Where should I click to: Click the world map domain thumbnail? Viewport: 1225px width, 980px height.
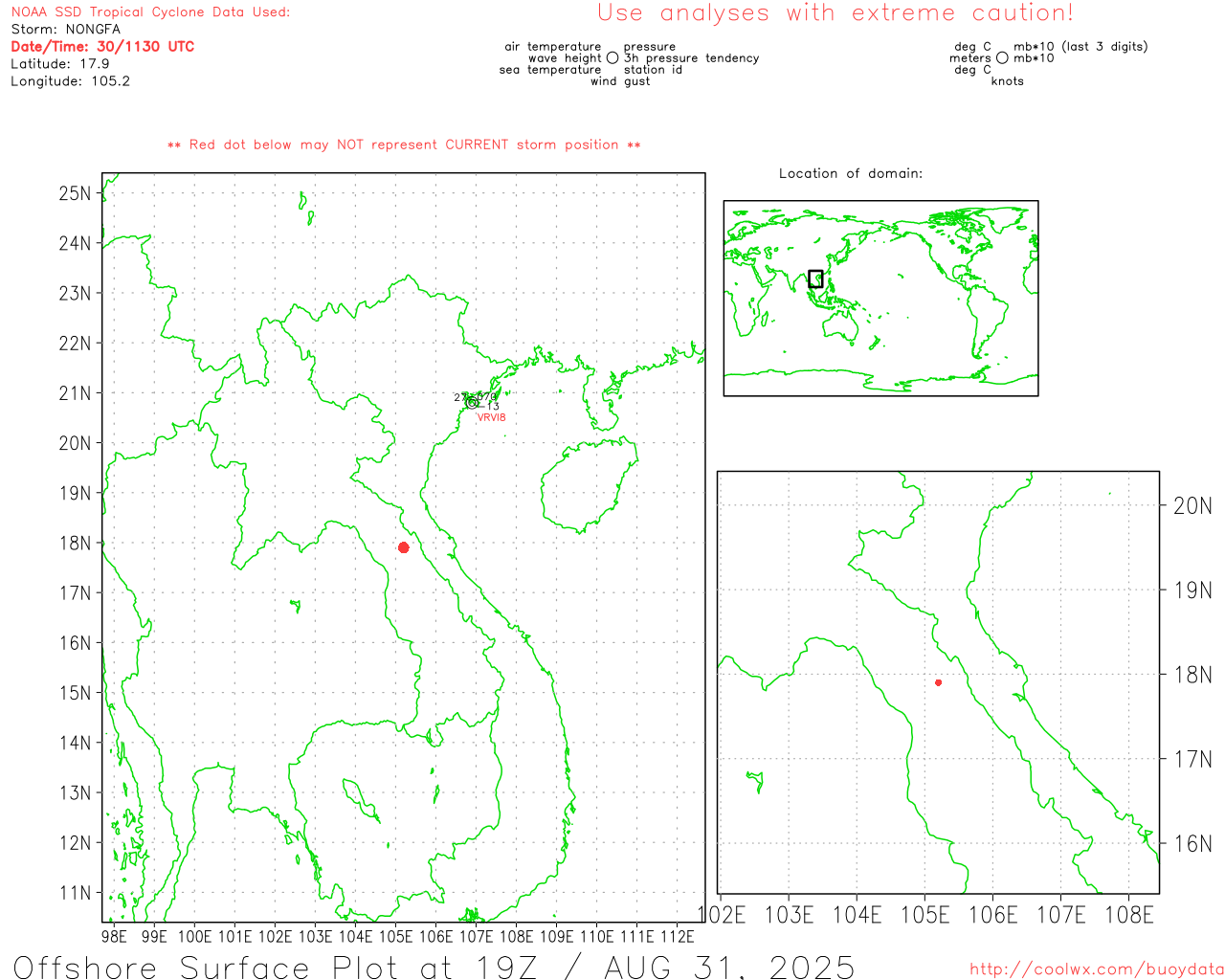click(880, 298)
